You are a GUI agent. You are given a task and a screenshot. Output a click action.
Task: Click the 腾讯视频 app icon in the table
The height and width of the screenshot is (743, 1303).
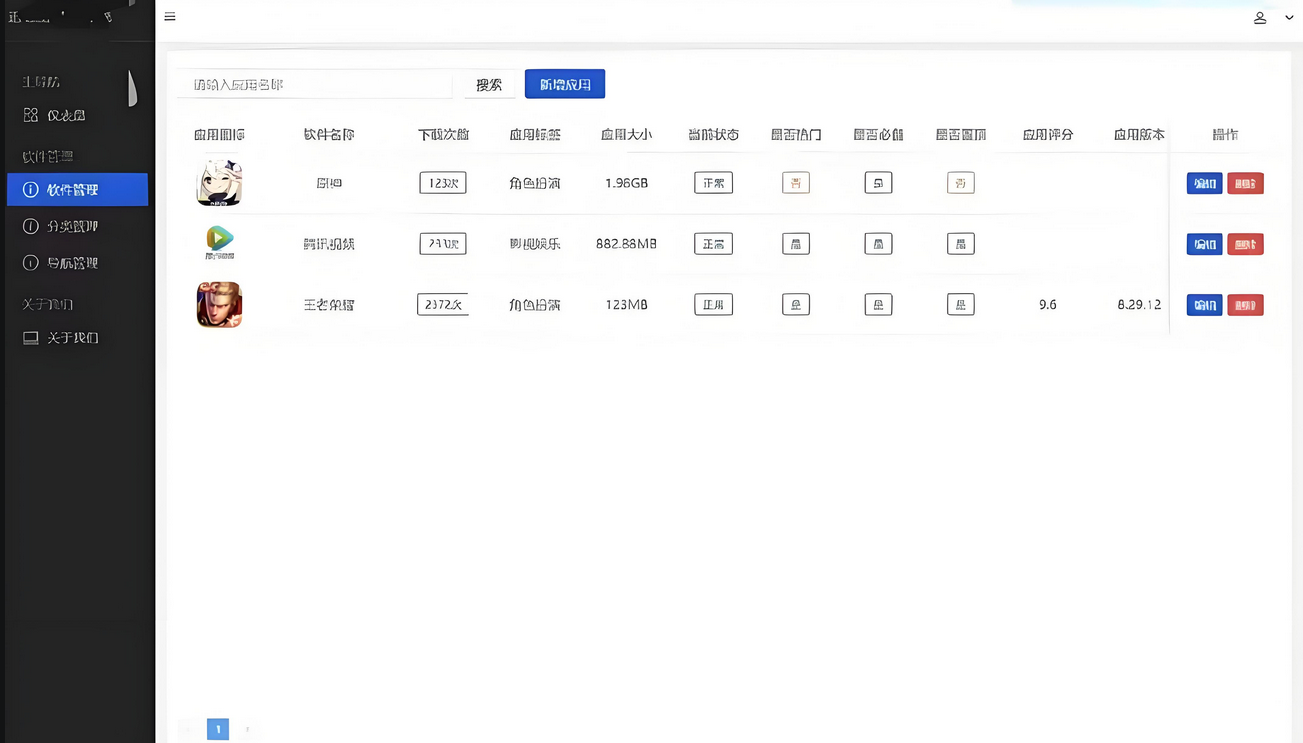coord(219,243)
